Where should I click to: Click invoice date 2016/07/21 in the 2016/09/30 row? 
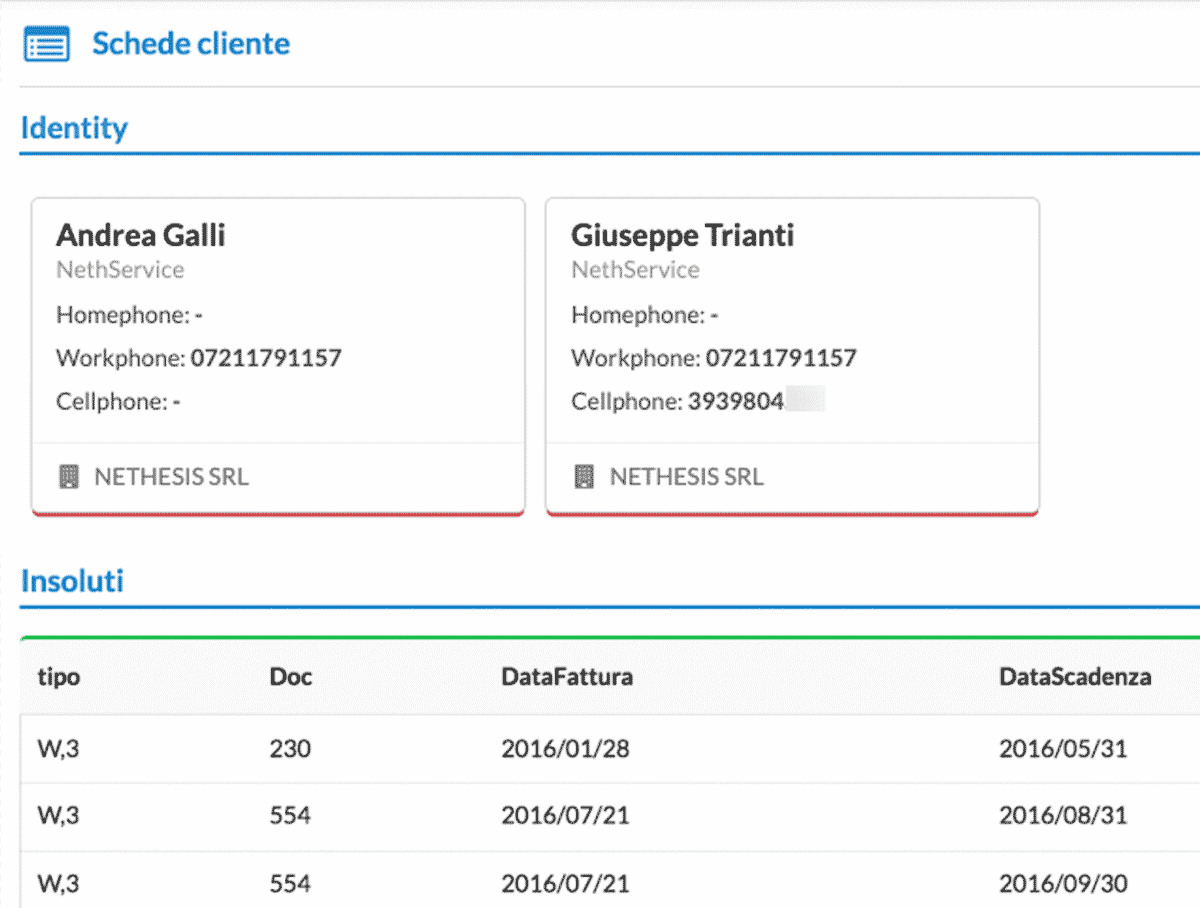565,884
